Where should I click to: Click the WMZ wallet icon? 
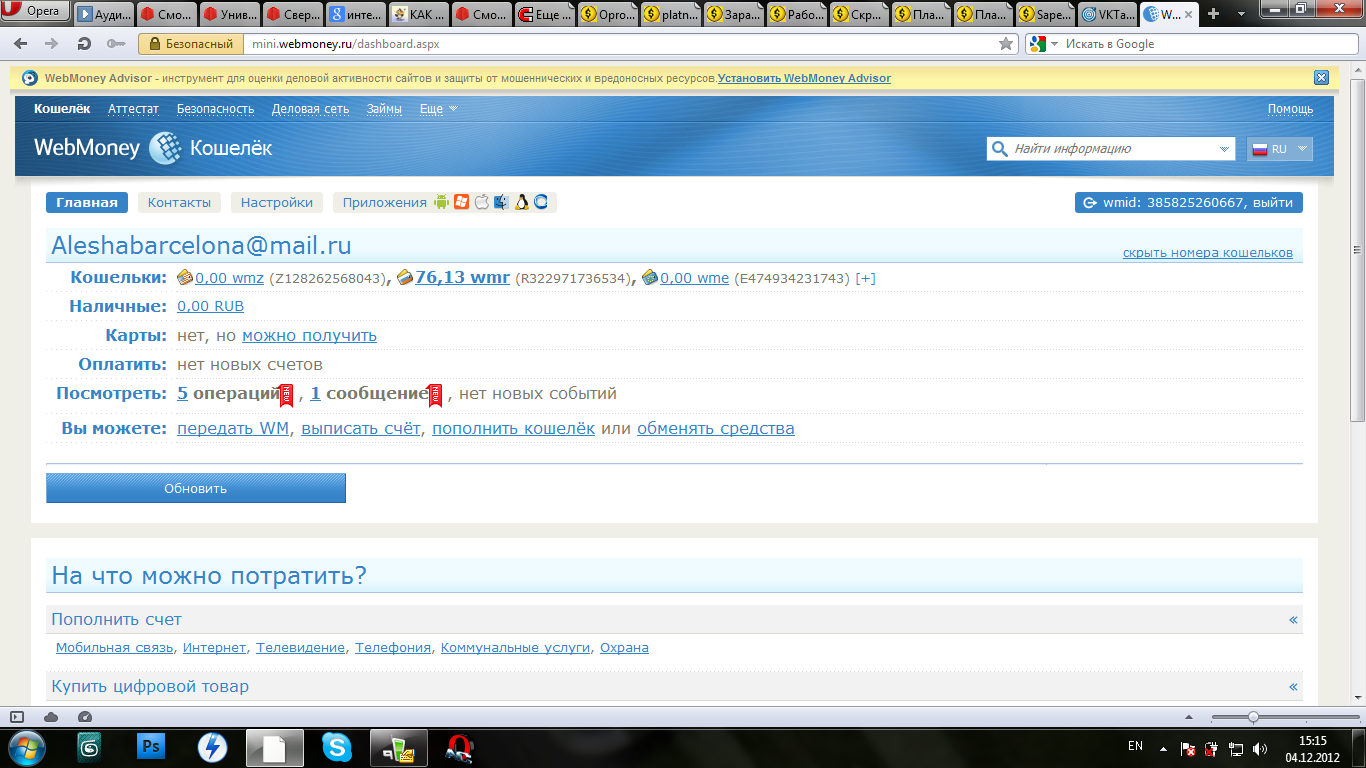pos(185,278)
